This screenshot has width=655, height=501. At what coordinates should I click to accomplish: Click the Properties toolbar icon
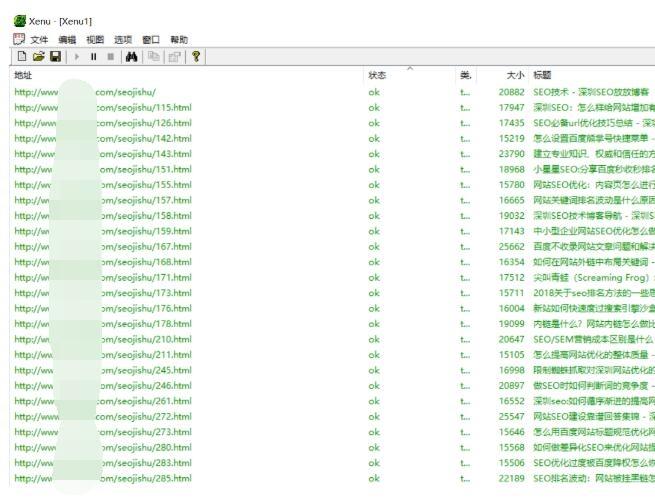click(175, 56)
